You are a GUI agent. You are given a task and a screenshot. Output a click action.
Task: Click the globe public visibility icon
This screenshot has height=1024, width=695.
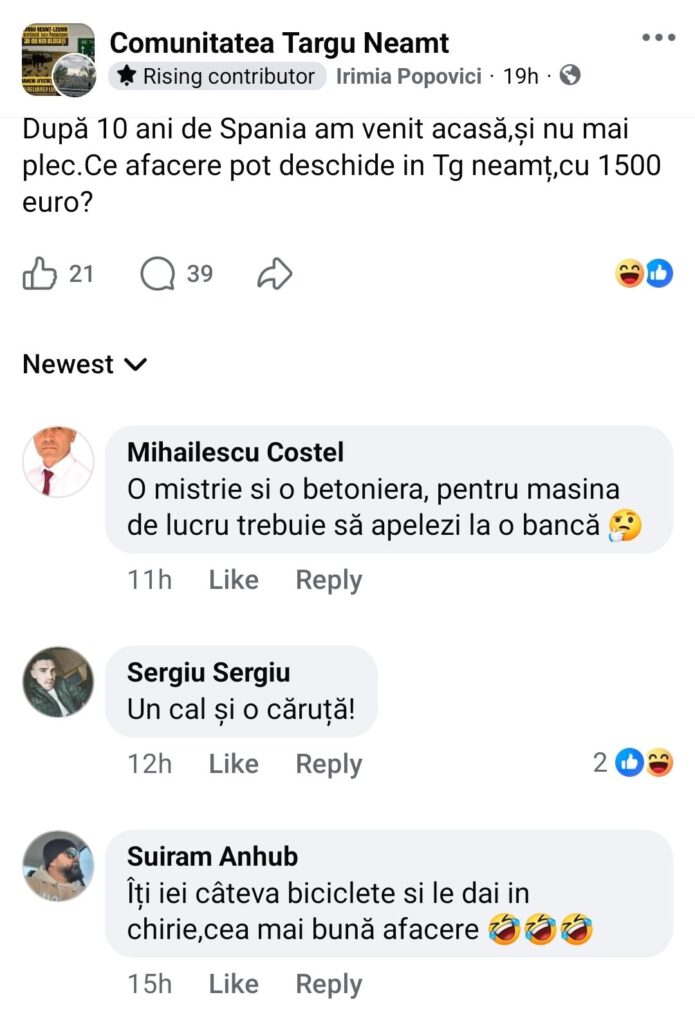click(x=570, y=76)
